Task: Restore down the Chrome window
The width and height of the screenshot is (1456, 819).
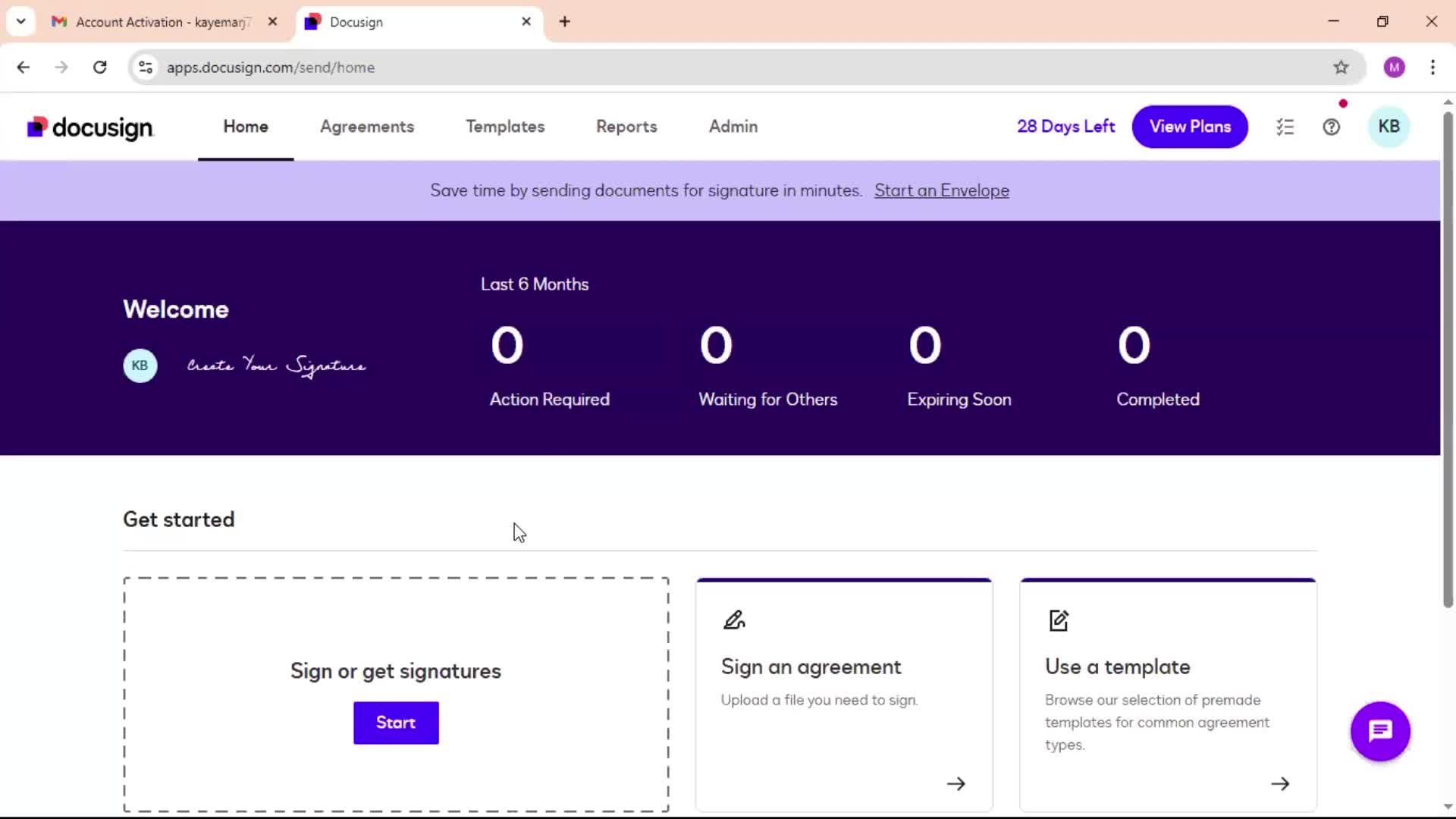Action: pyautogui.click(x=1382, y=21)
